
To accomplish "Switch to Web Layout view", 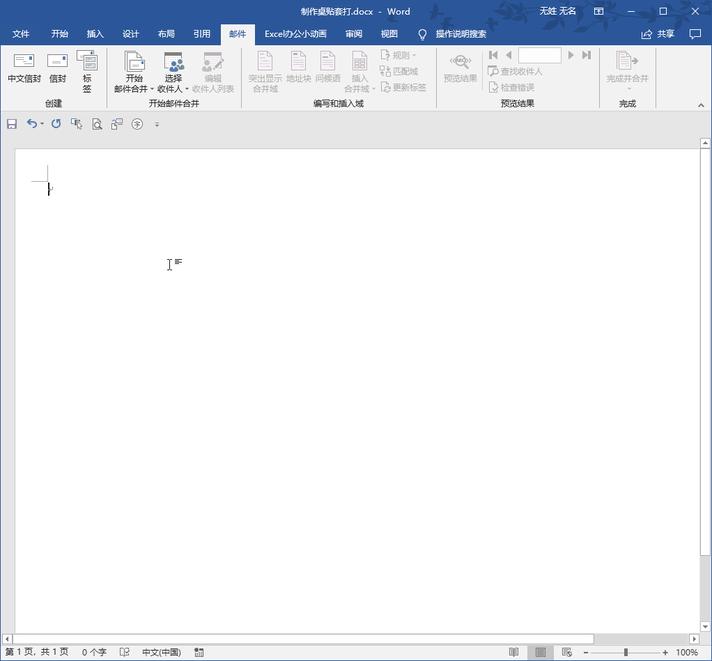I will pos(567,652).
